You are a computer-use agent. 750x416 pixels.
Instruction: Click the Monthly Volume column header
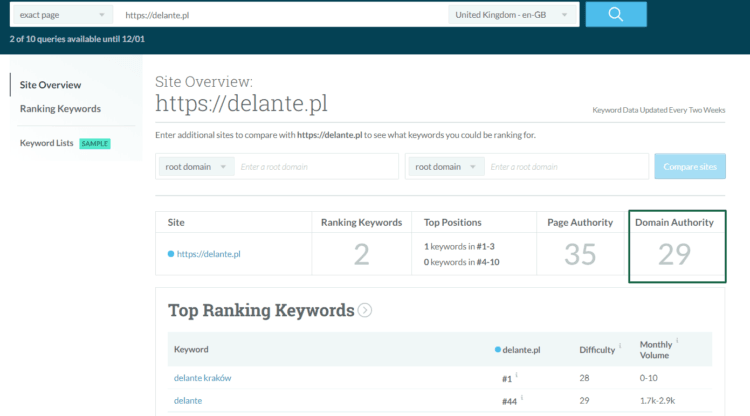pyautogui.click(x=656, y=350)
